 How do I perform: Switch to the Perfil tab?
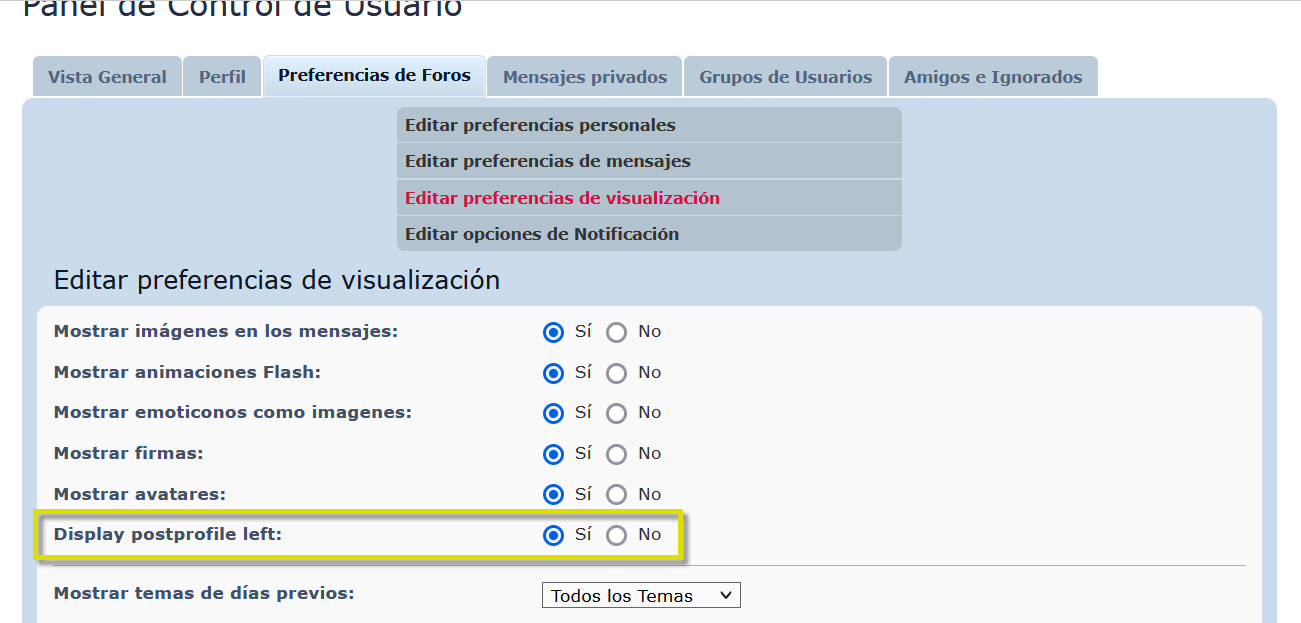tap(222, 77)
